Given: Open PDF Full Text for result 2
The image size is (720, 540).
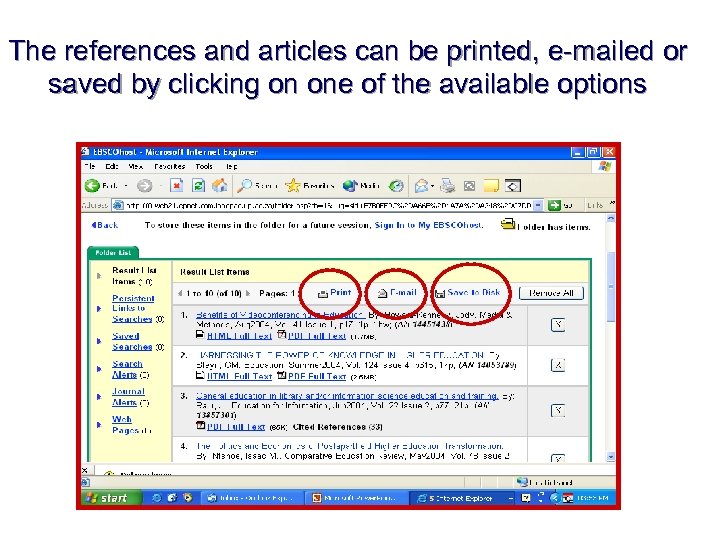Looking at the screenshot, I should 317,377.
